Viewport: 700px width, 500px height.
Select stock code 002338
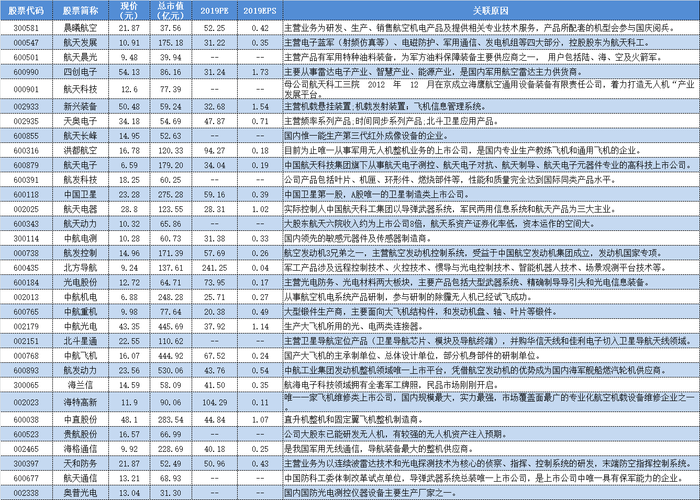click(x=26, y=493)
